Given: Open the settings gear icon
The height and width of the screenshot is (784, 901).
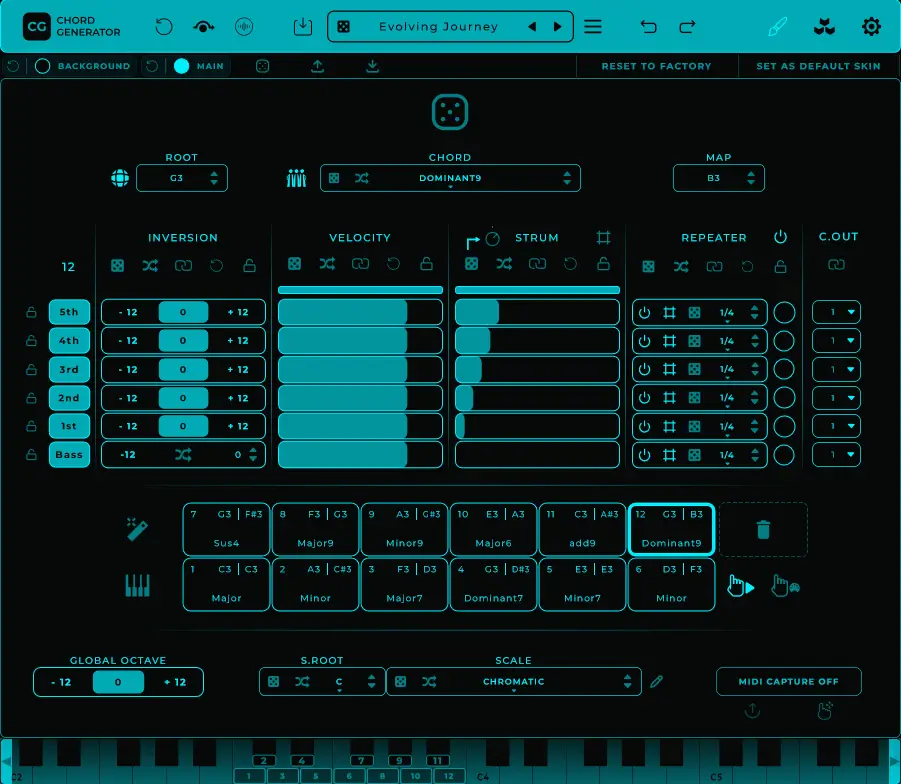Looking at the screenshot, I should click(871, 27).
